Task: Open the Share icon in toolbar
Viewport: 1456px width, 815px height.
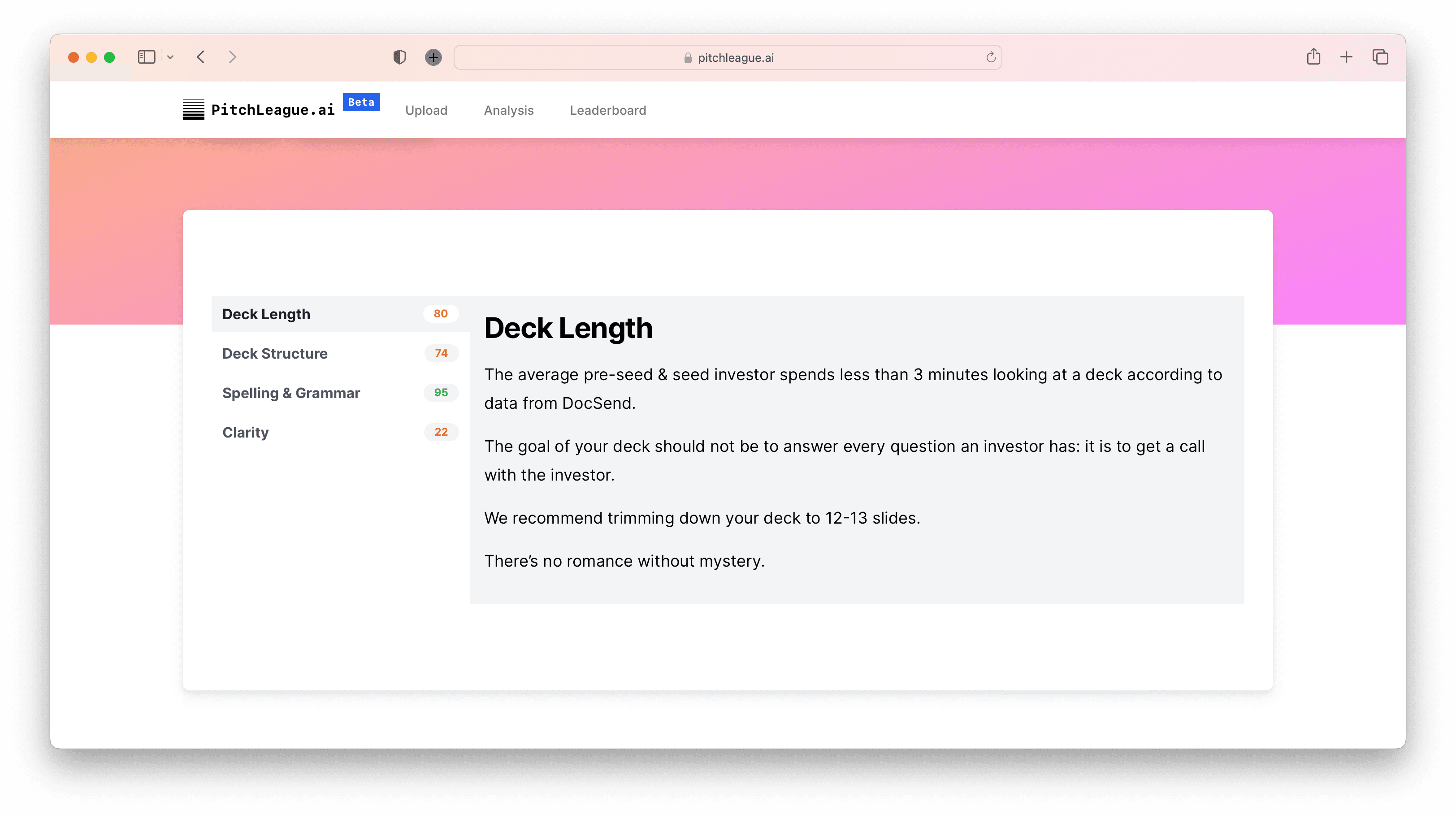Action: tap(1313, 56)
